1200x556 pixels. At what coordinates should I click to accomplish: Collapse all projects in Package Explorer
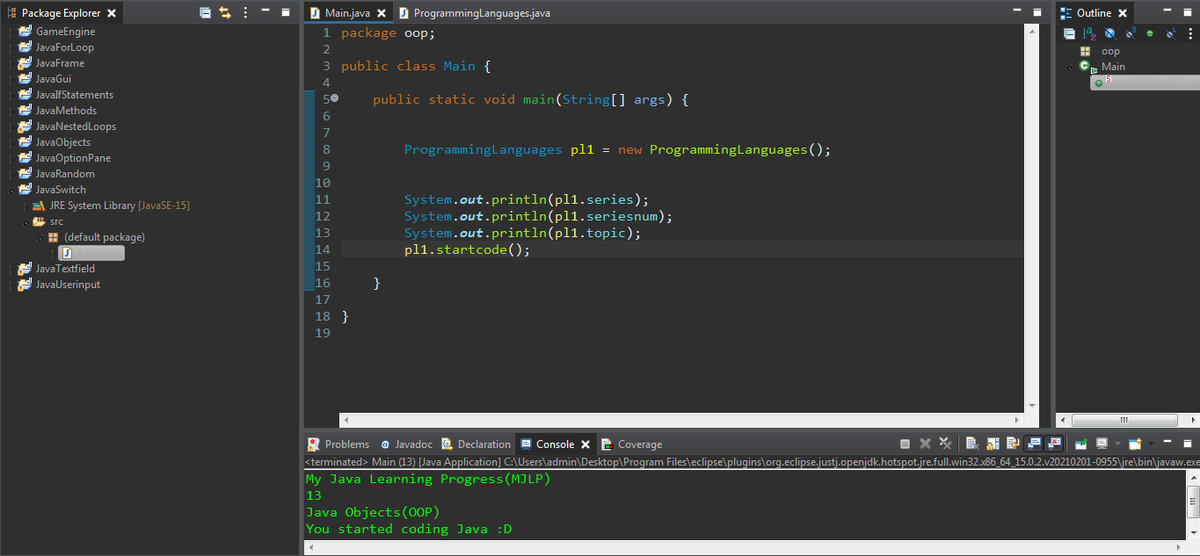pos(205,13)
